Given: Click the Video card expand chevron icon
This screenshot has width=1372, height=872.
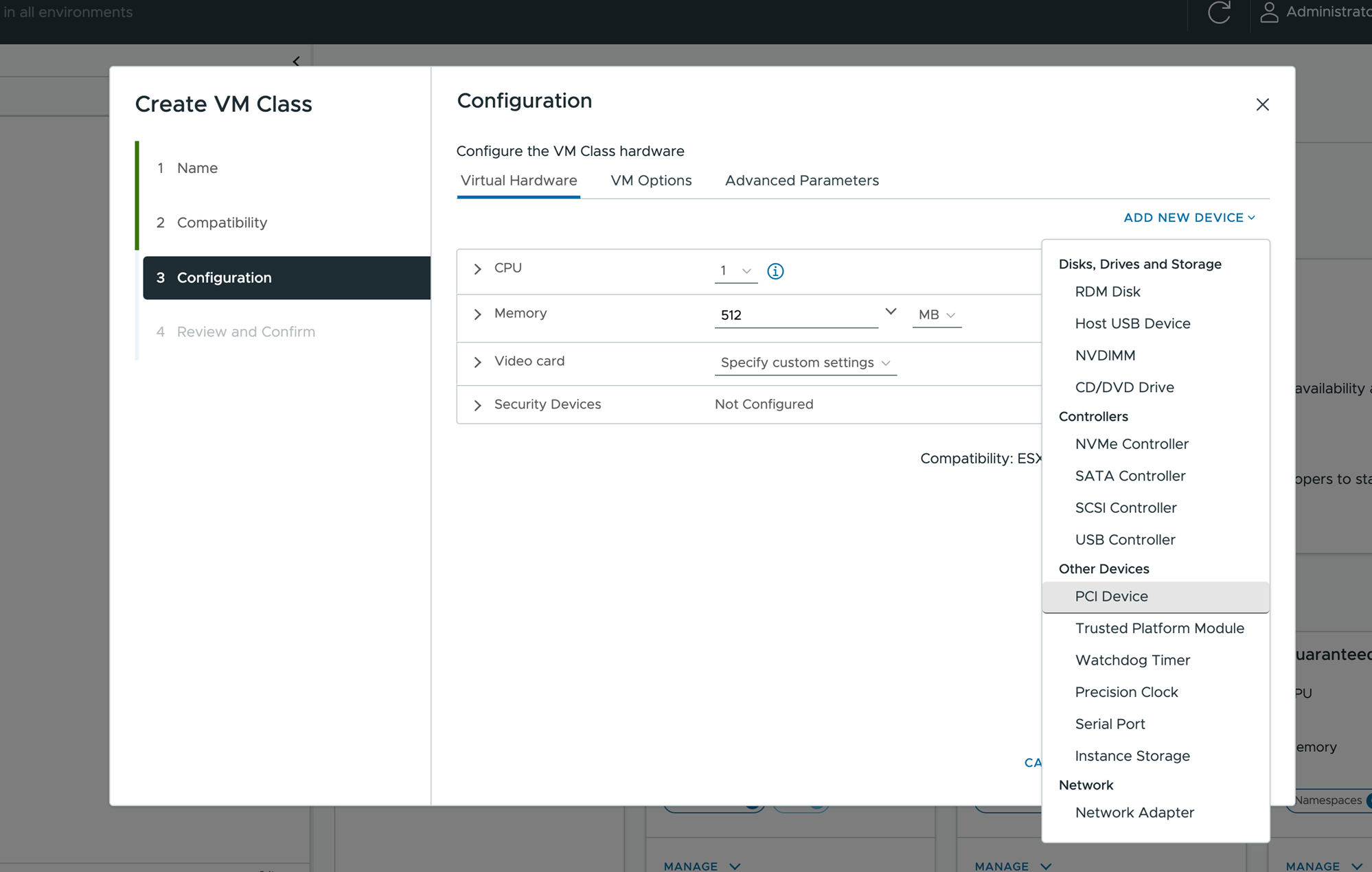Looking at the screenshot, I should [x=477, y=361].
